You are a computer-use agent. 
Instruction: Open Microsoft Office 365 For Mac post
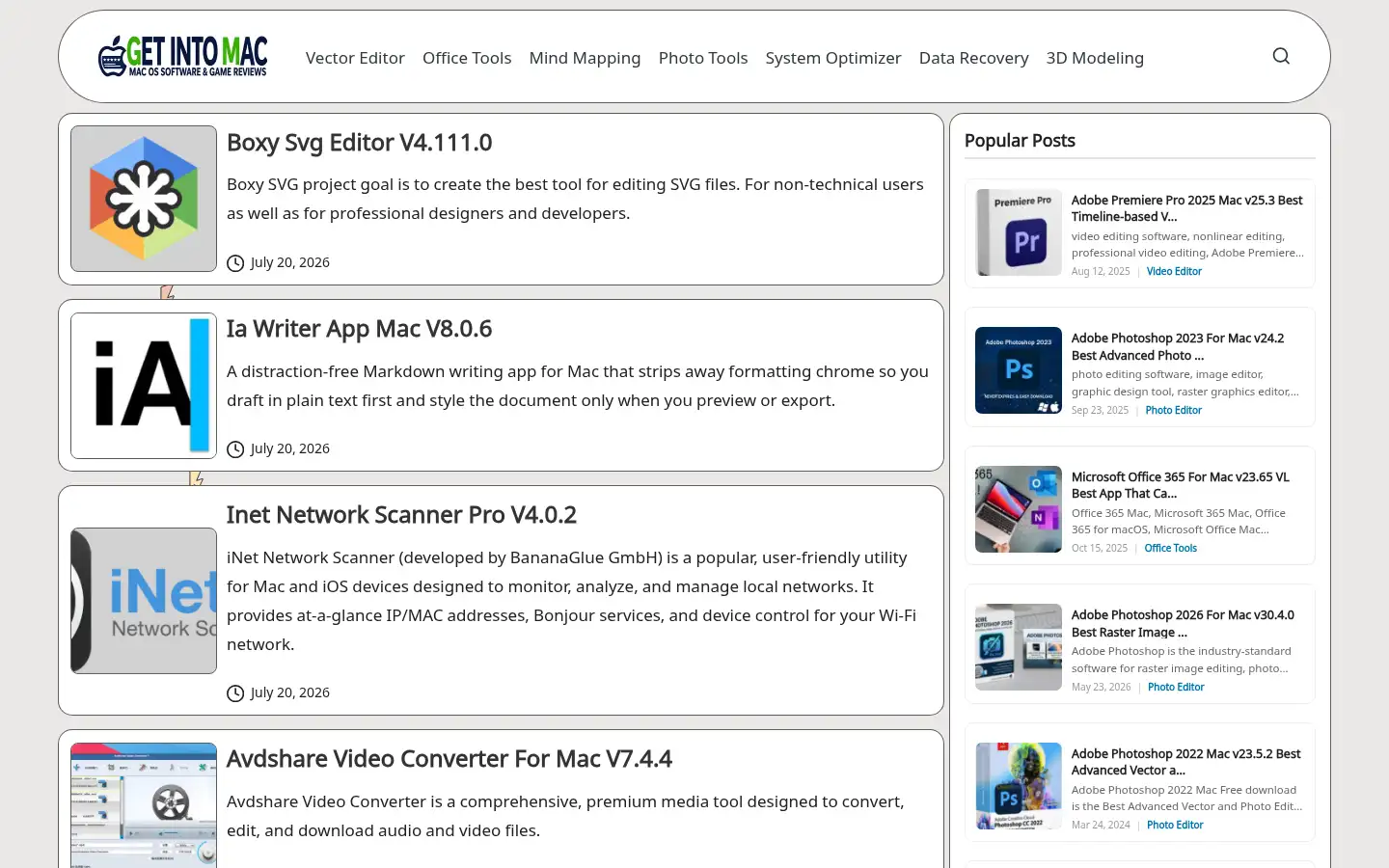coord(1181,485)
